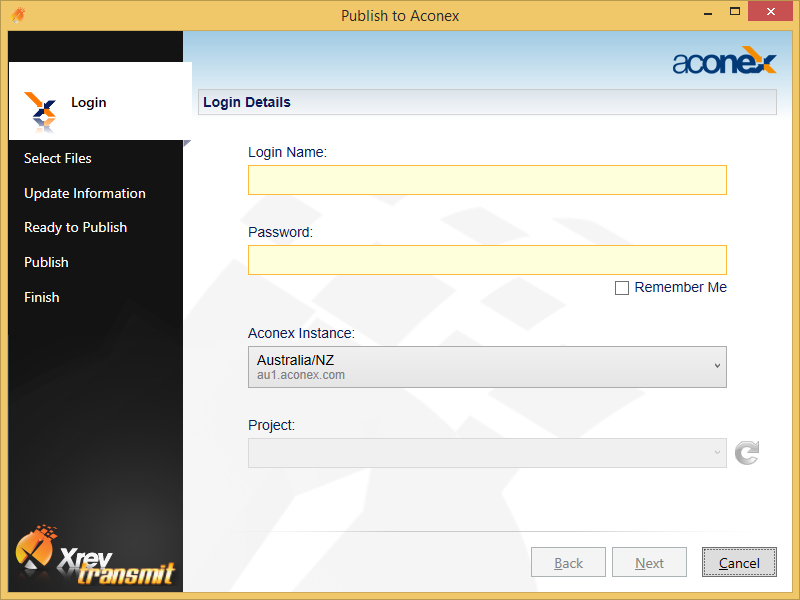Enable the Remember Me checkbox

coord(621,288)
